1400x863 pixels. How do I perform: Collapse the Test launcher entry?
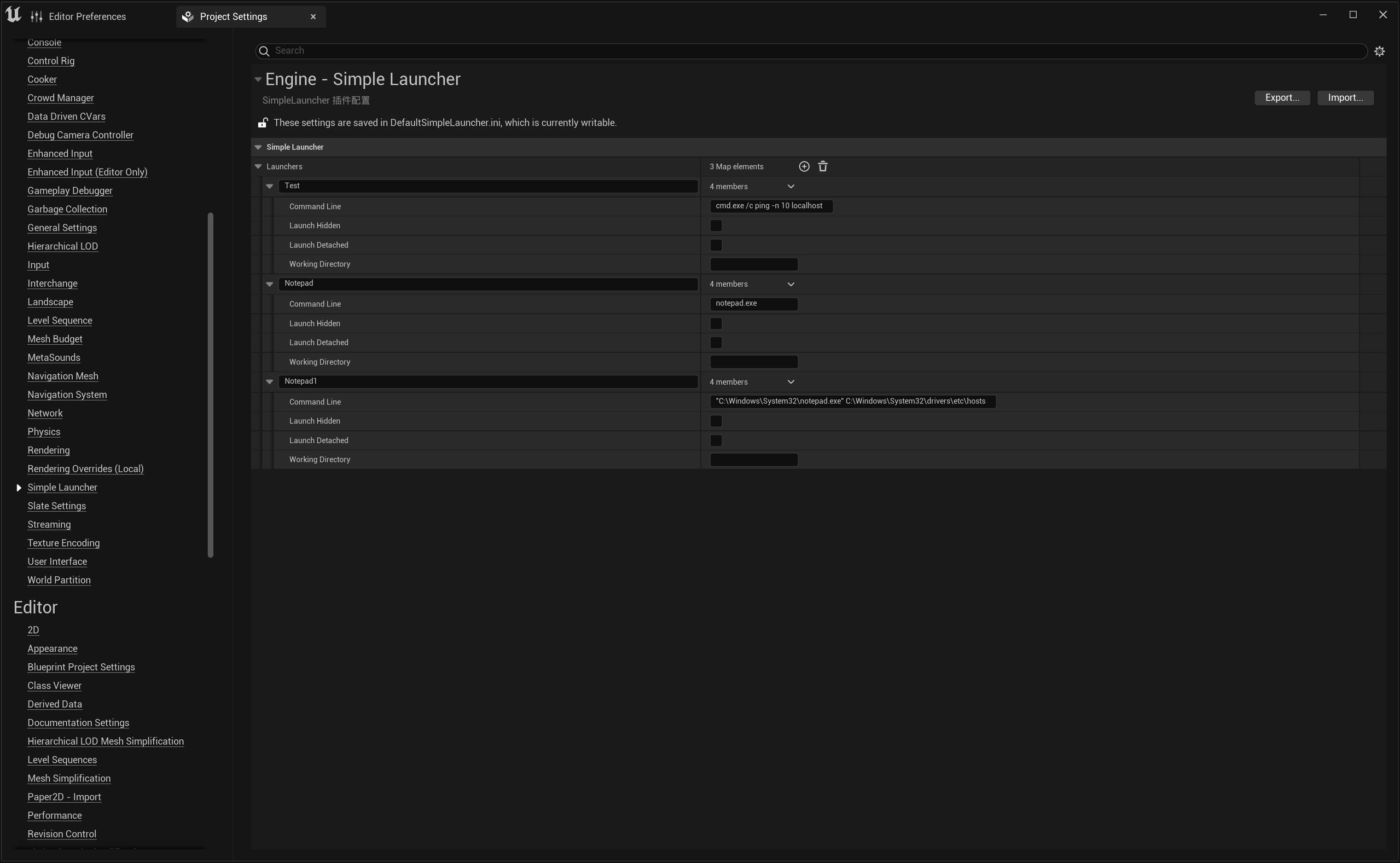tap(269, 187)
